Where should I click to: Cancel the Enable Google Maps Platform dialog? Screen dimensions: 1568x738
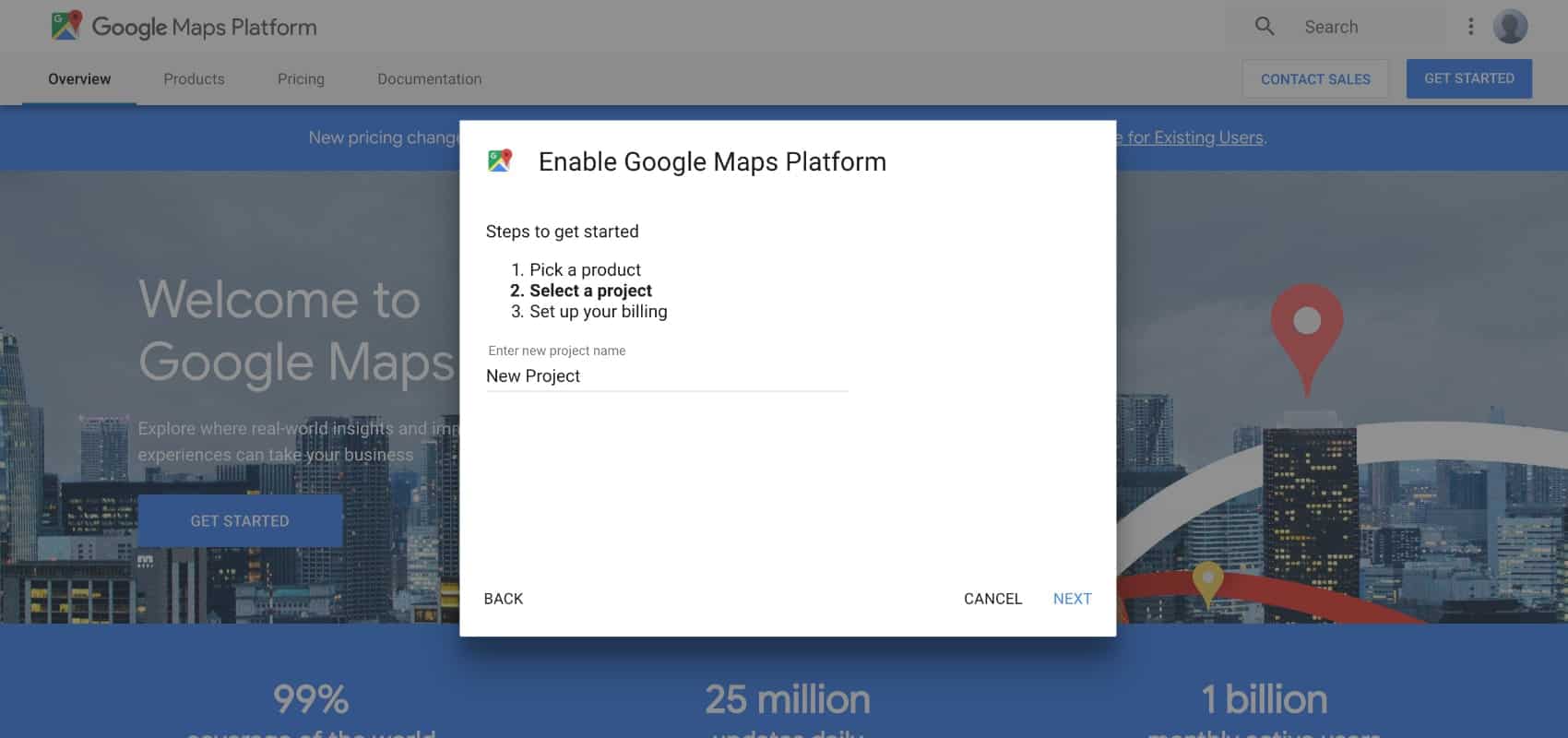click(992, 599)
